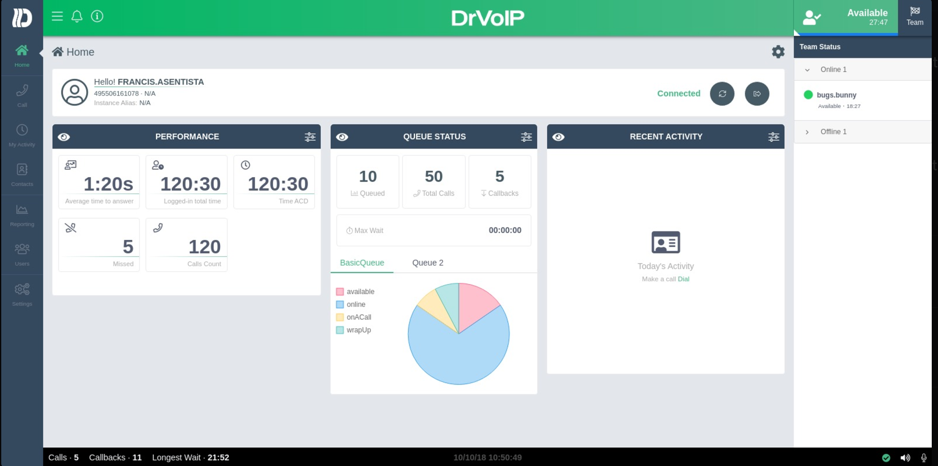Open Reporting in the sidebar
This screenshot has width=938, height=466.
coord(22,215)
